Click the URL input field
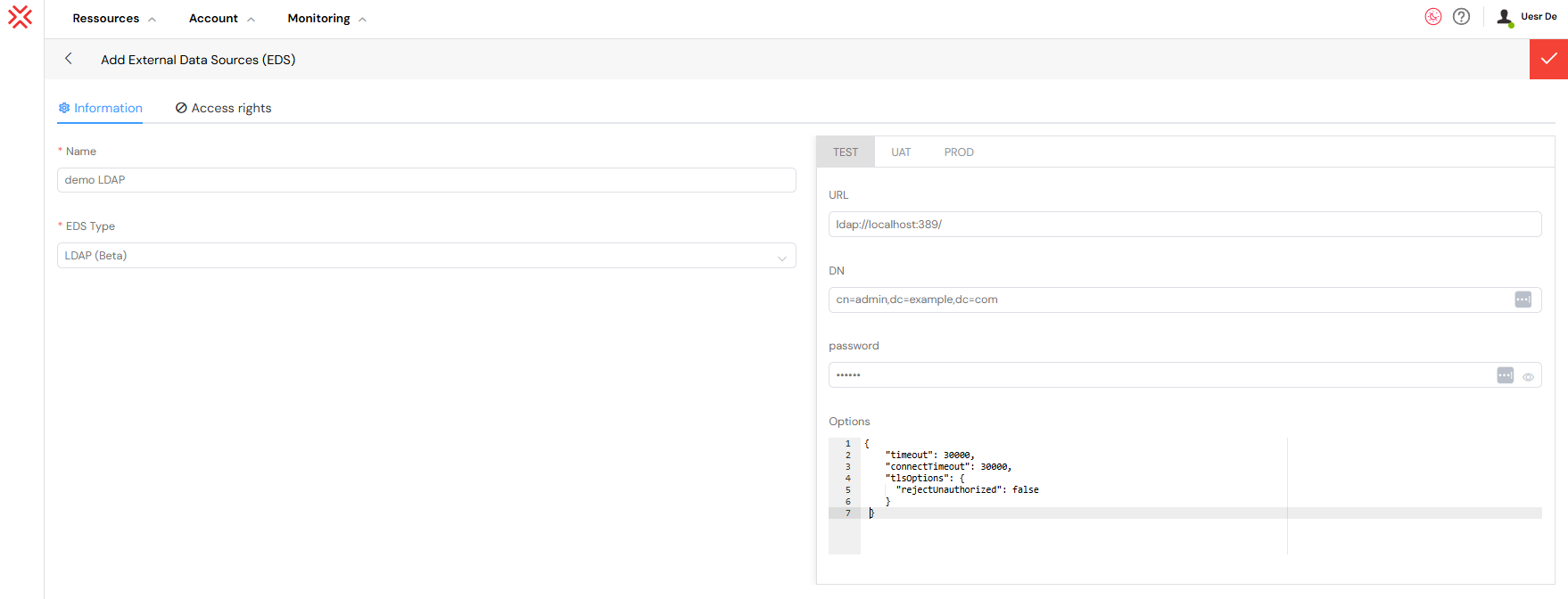Screen dimensions: 1568x599 [1184, 225]
